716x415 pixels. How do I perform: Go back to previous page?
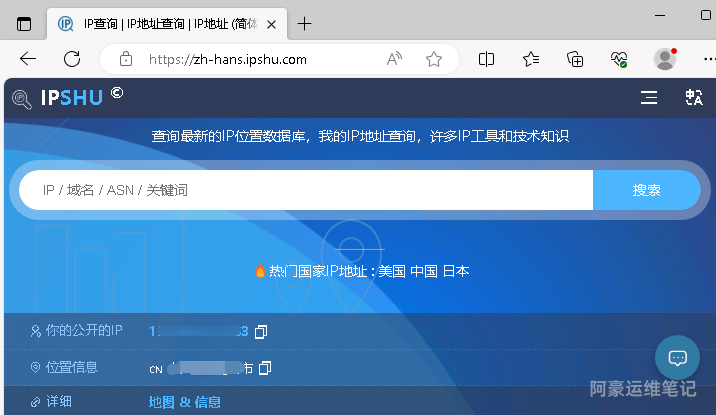click(28, 59)
